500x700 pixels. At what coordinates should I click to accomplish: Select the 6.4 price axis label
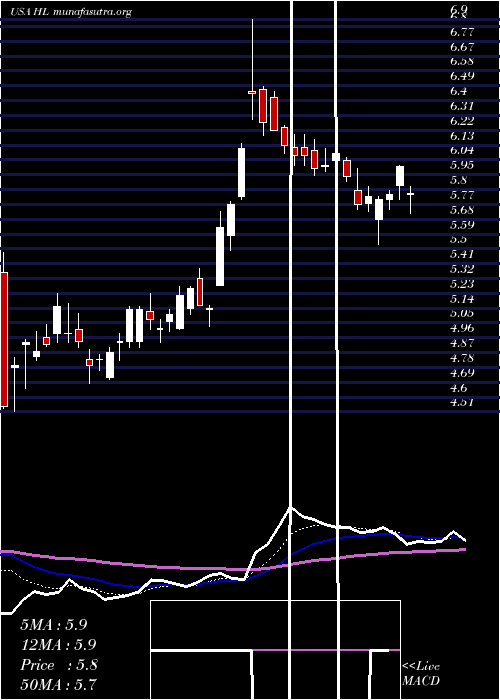pyautogui.click(x=459, y=91)
